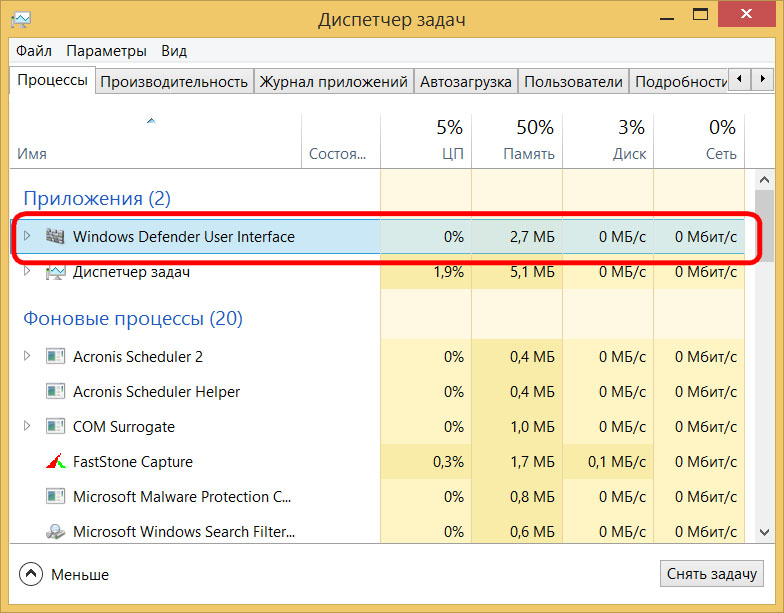Sort by the Состояние column header
784x613 pixels.
[x=340, y=142]
